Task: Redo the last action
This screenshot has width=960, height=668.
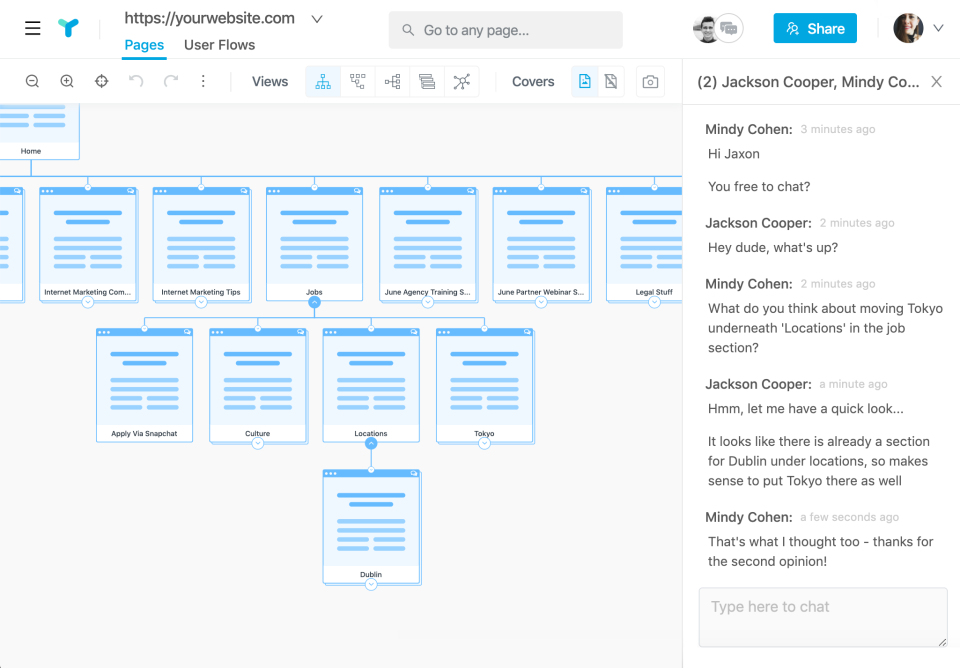Action: click(171, 81)
